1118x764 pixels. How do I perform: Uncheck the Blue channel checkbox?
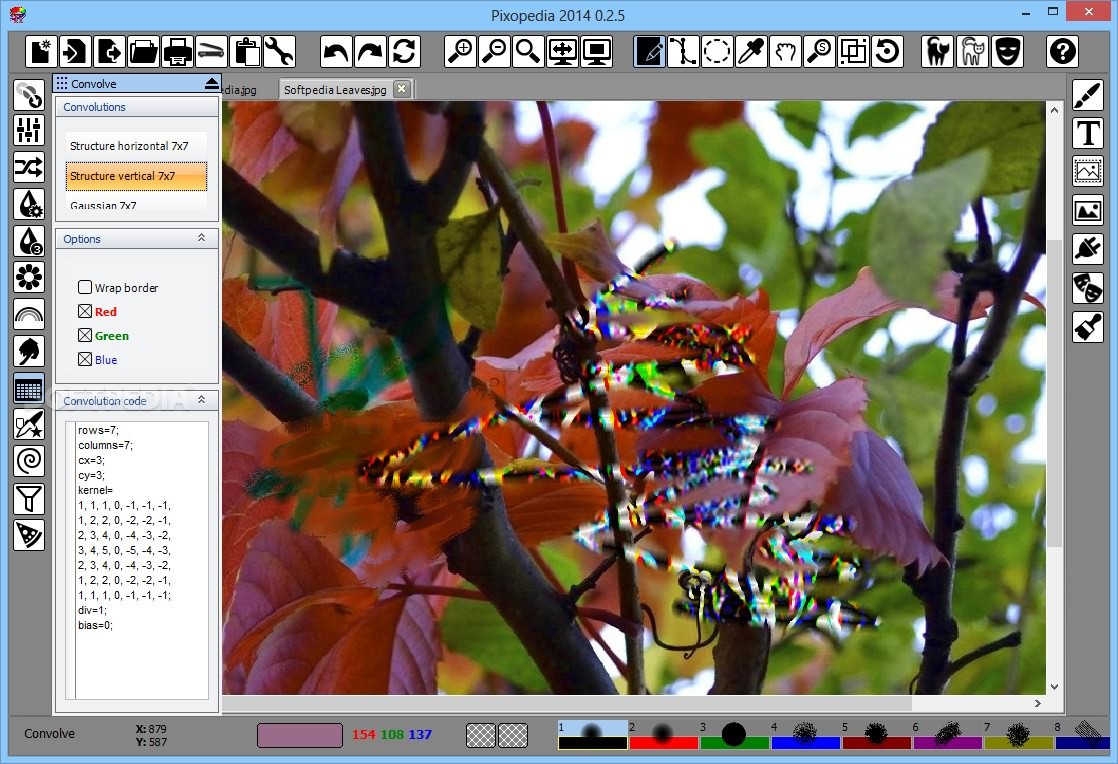[x=85, y=359]
